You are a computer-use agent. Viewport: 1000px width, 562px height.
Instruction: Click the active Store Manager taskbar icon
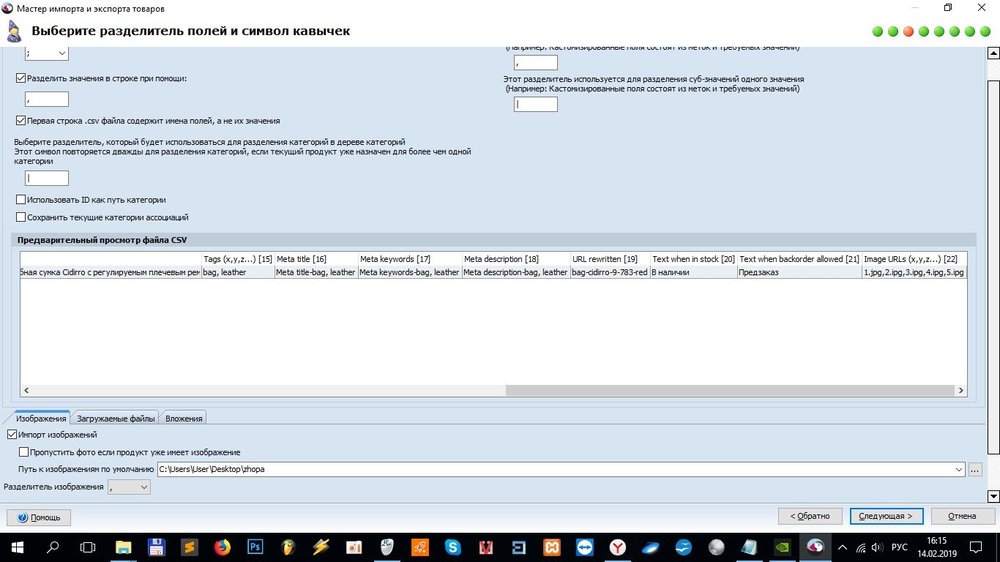(x=815, y=547)
